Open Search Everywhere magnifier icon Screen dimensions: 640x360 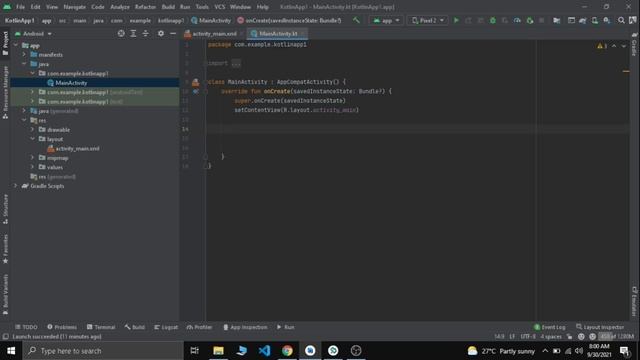(621, 20)
